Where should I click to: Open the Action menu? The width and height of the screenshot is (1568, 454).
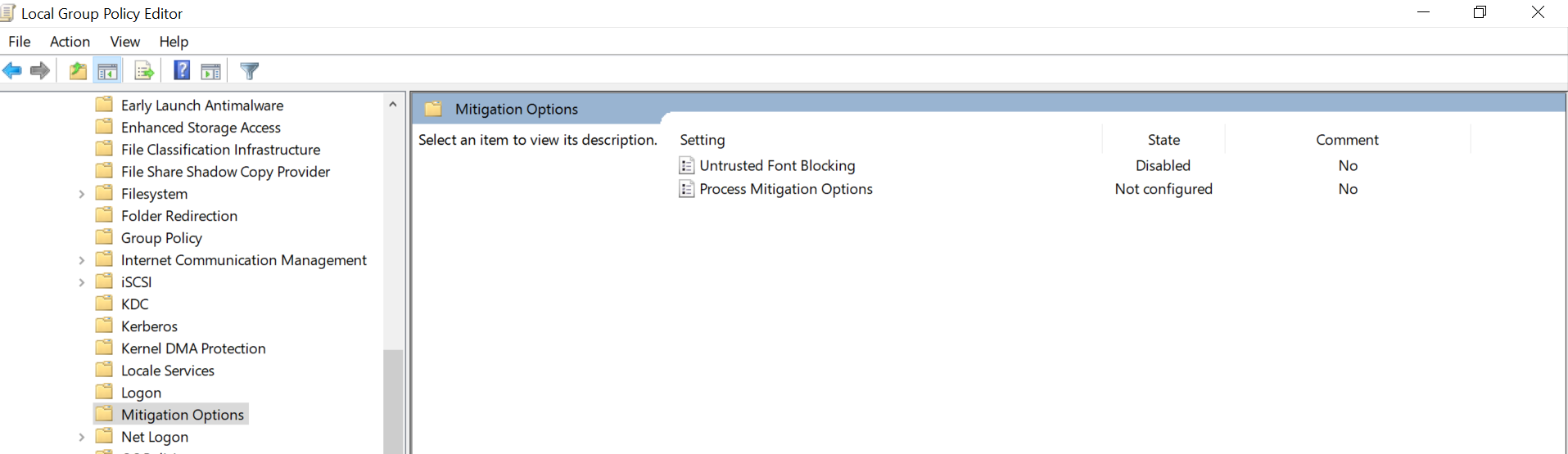(70, 42)
